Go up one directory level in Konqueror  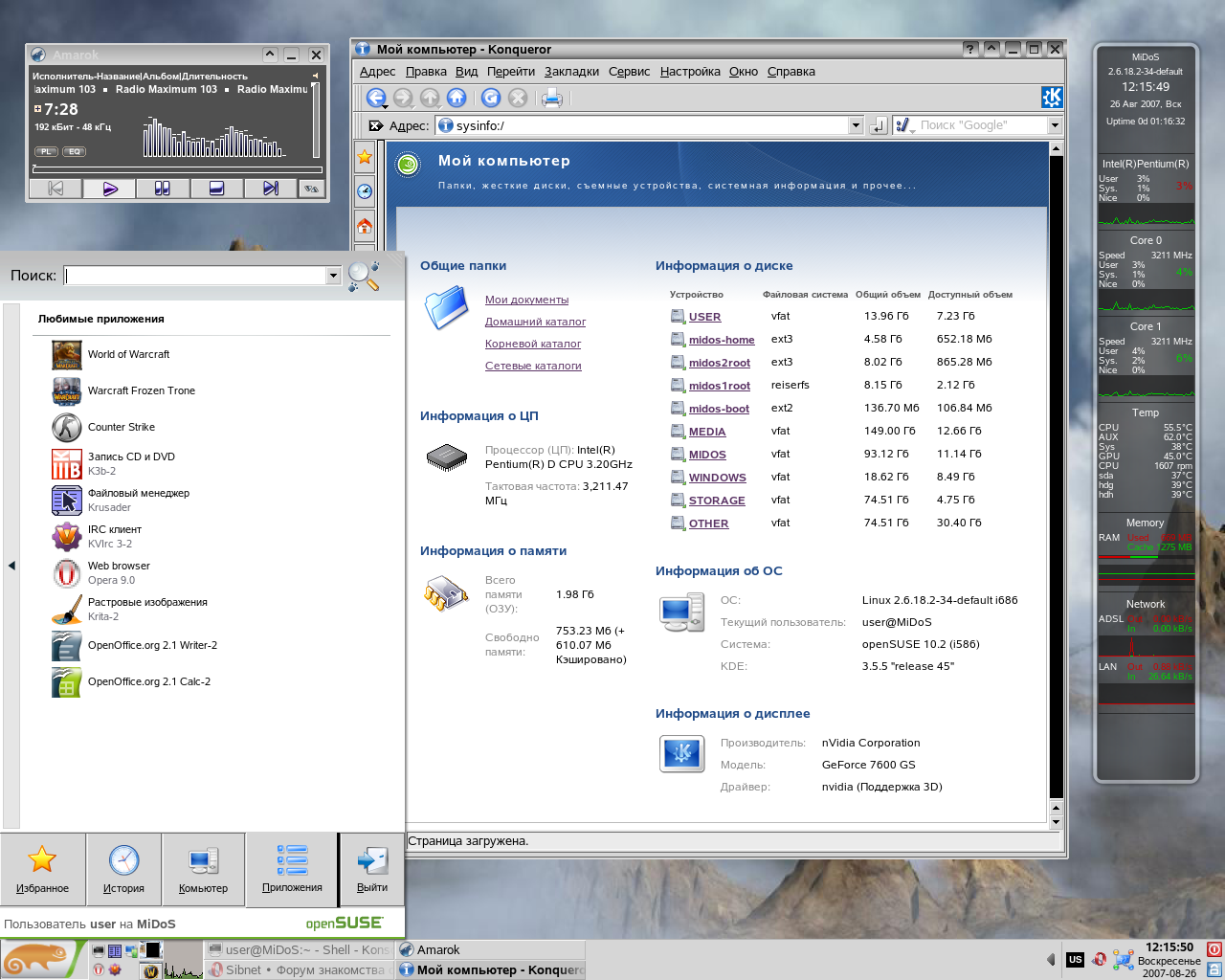point(430,98)
